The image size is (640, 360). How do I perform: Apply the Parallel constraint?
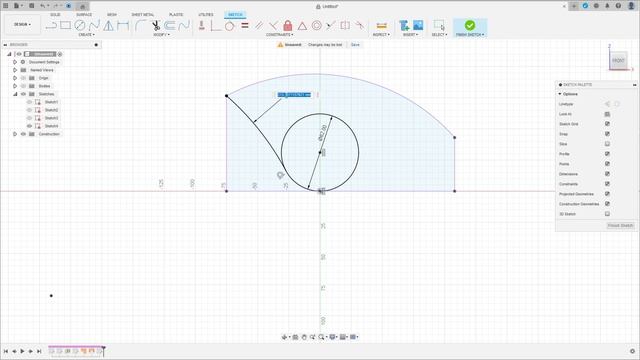(x=259, y=25)
